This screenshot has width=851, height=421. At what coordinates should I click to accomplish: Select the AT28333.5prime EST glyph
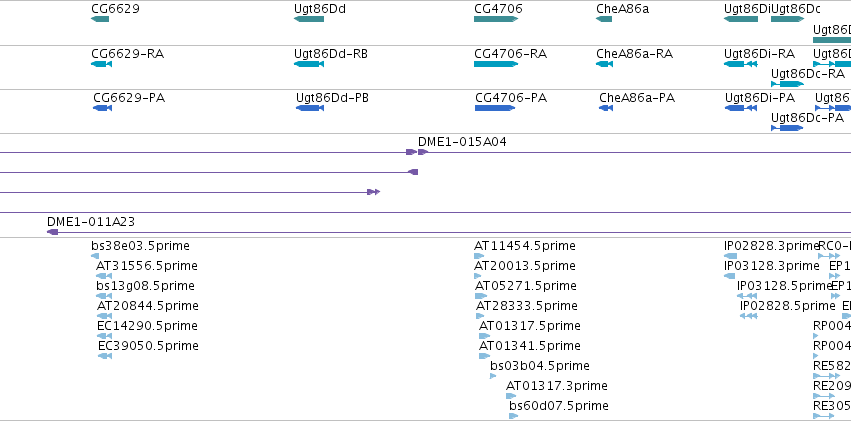480,316
